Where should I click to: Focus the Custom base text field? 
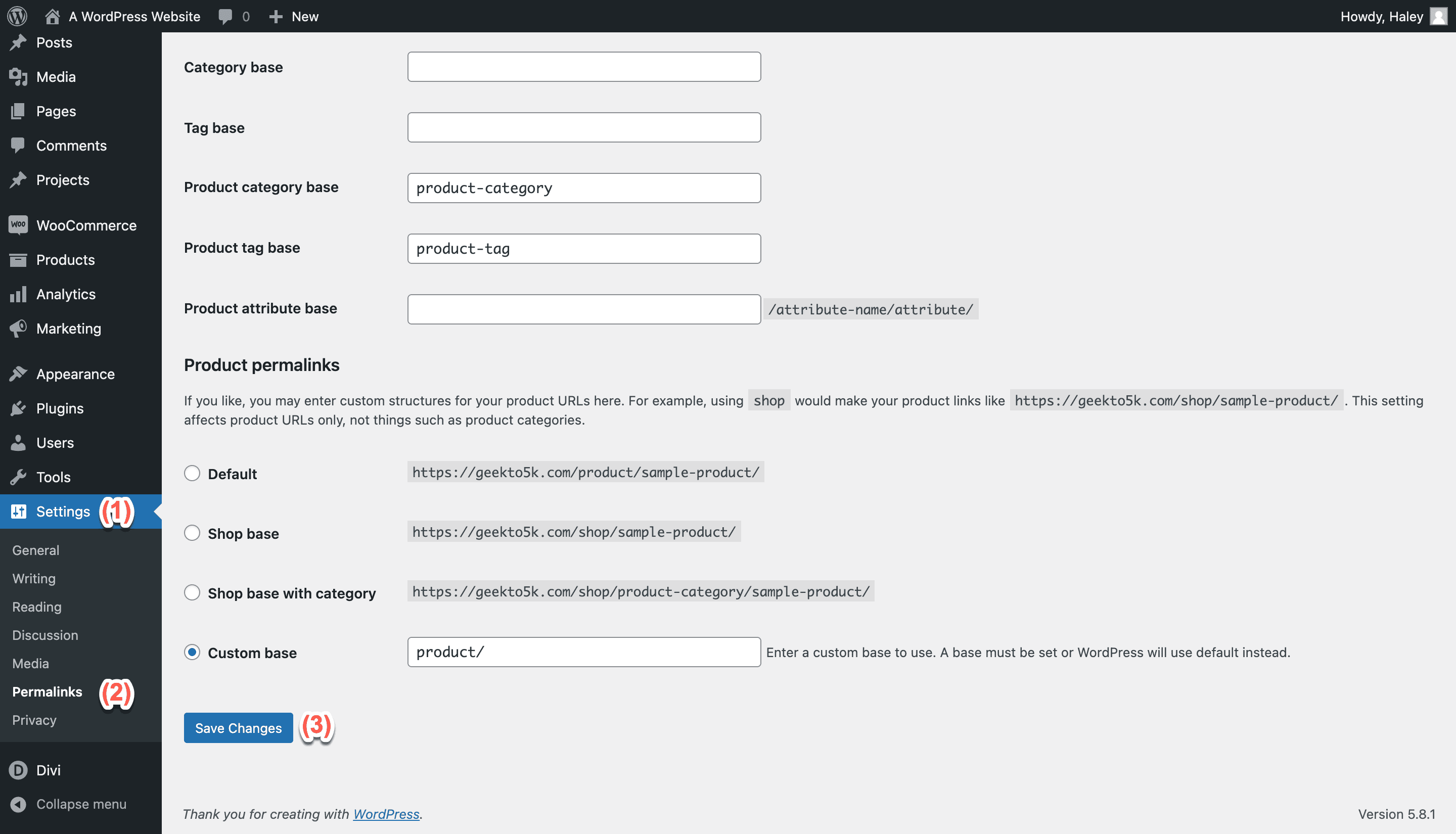tap(583, 652)
